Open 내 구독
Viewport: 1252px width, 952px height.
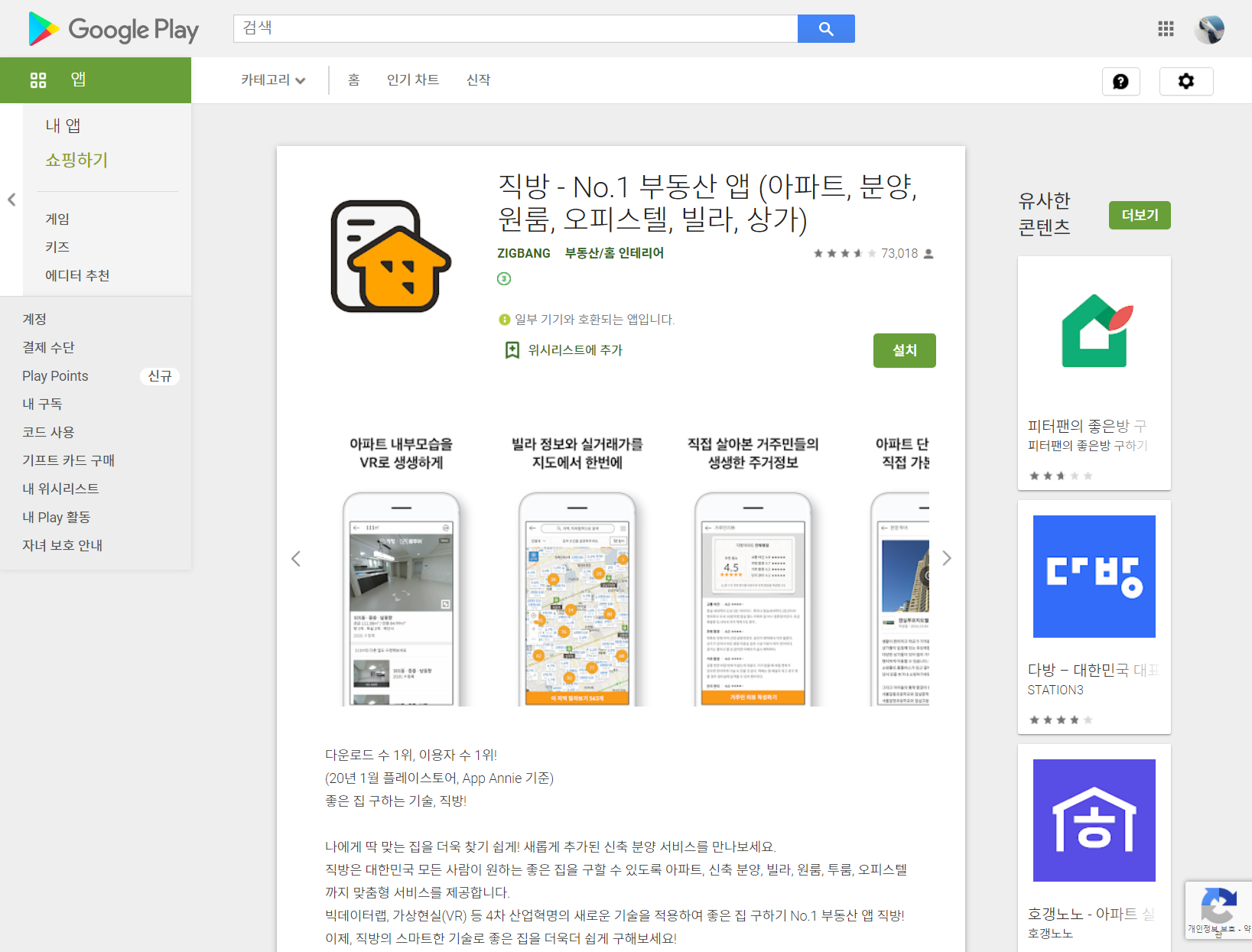click(x=42, y=404)
